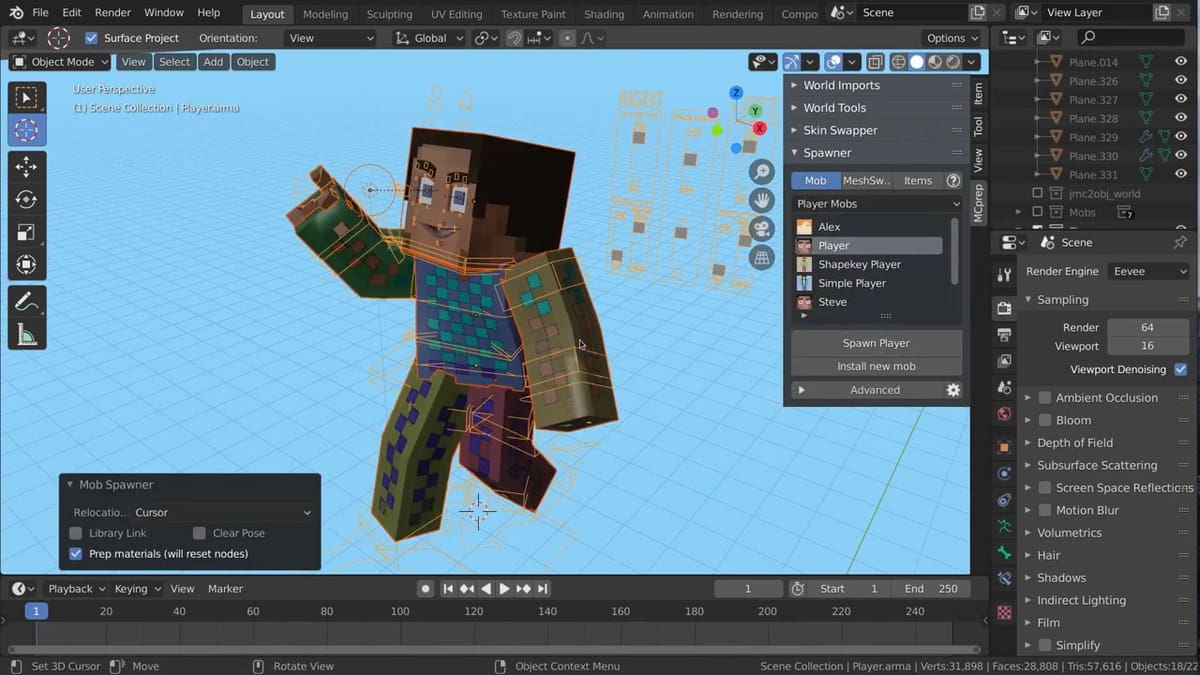Open the Relocation Cursor dropdown
This screenshot has height=675, width=1200.
(x=222, y=512)
